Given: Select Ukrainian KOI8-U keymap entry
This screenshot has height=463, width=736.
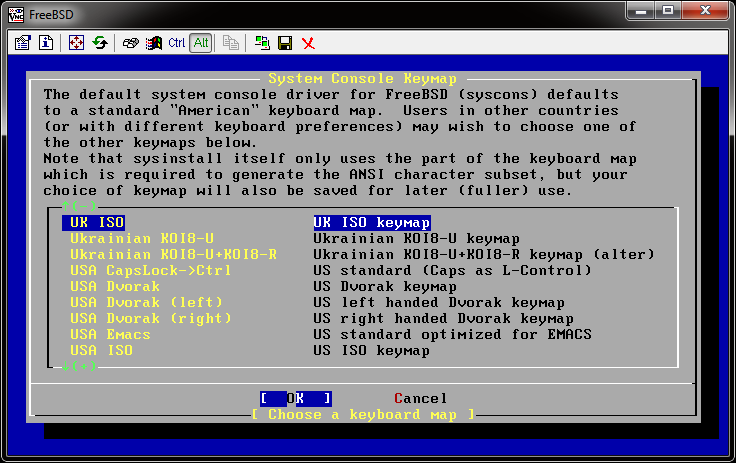Looking at the screenshot, I should [x=142, y=239].
